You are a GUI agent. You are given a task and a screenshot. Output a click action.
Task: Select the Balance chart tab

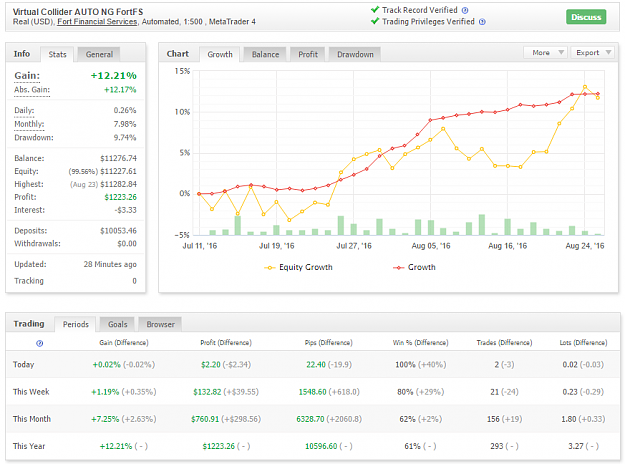265,55
